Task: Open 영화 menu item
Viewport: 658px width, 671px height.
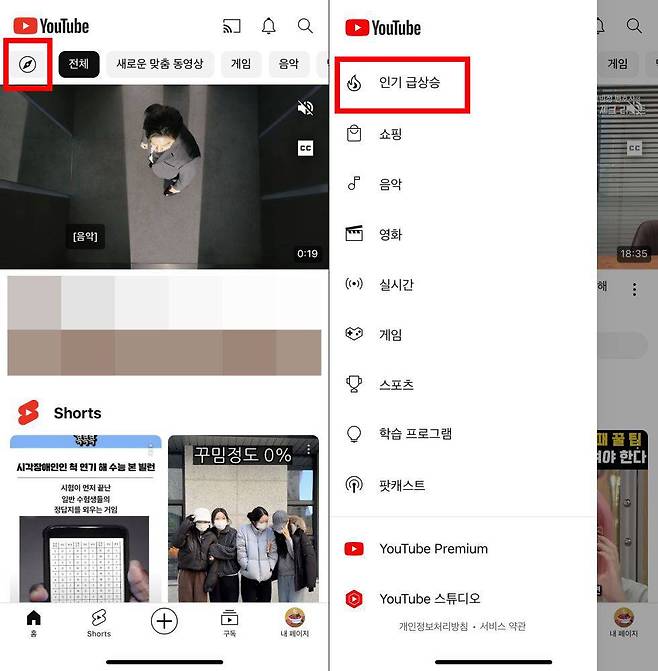Action: [463, 234]
